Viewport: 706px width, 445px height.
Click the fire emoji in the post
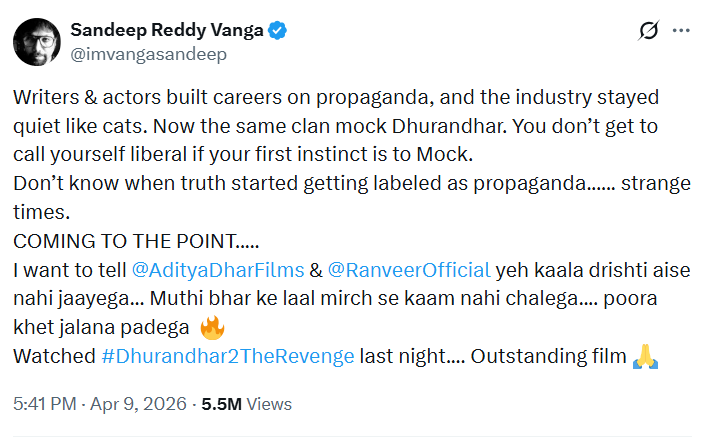(x=210, y=326)
